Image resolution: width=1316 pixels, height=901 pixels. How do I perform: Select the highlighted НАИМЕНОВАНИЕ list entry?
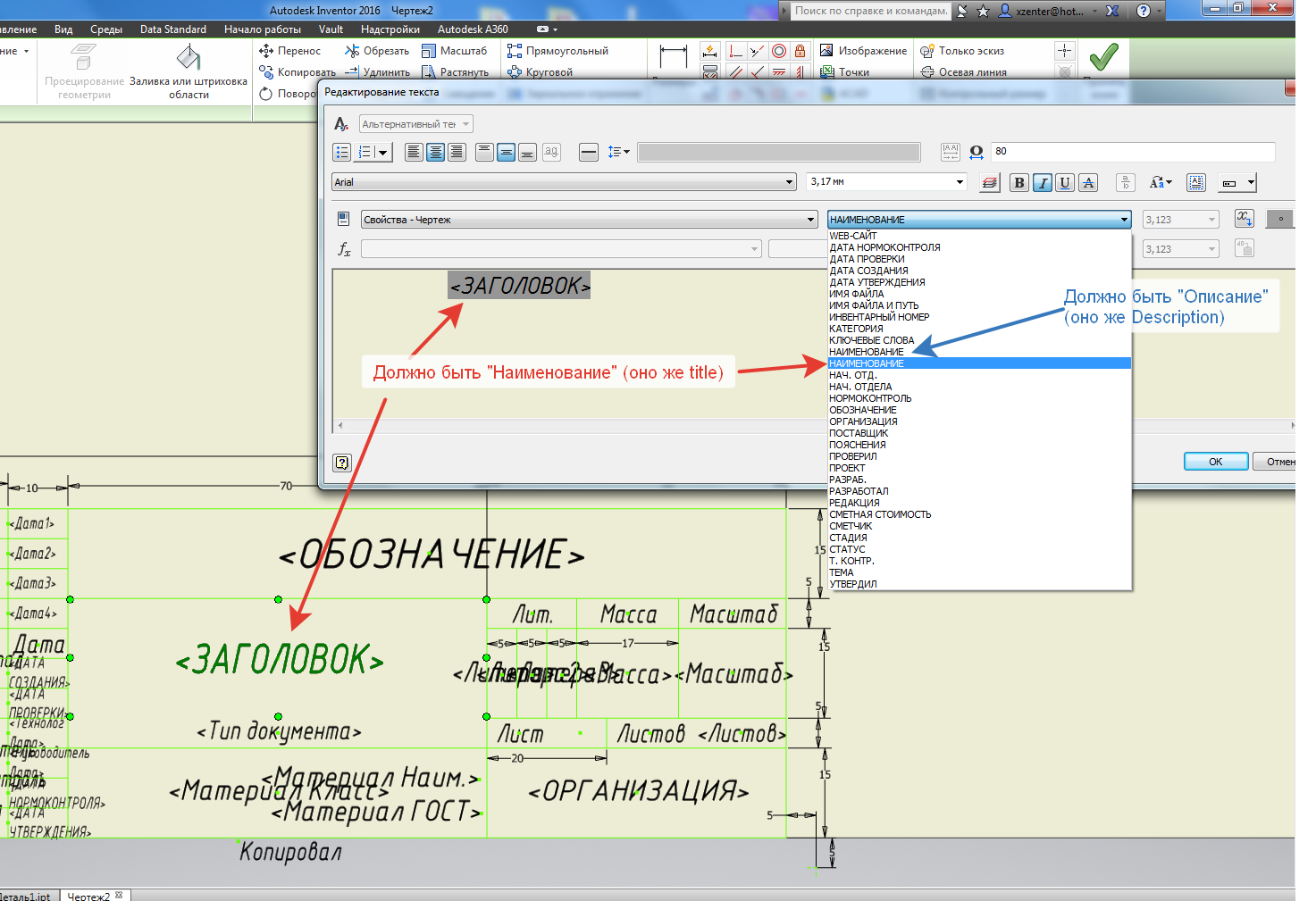pyautogui.click(x=979, y=363)
